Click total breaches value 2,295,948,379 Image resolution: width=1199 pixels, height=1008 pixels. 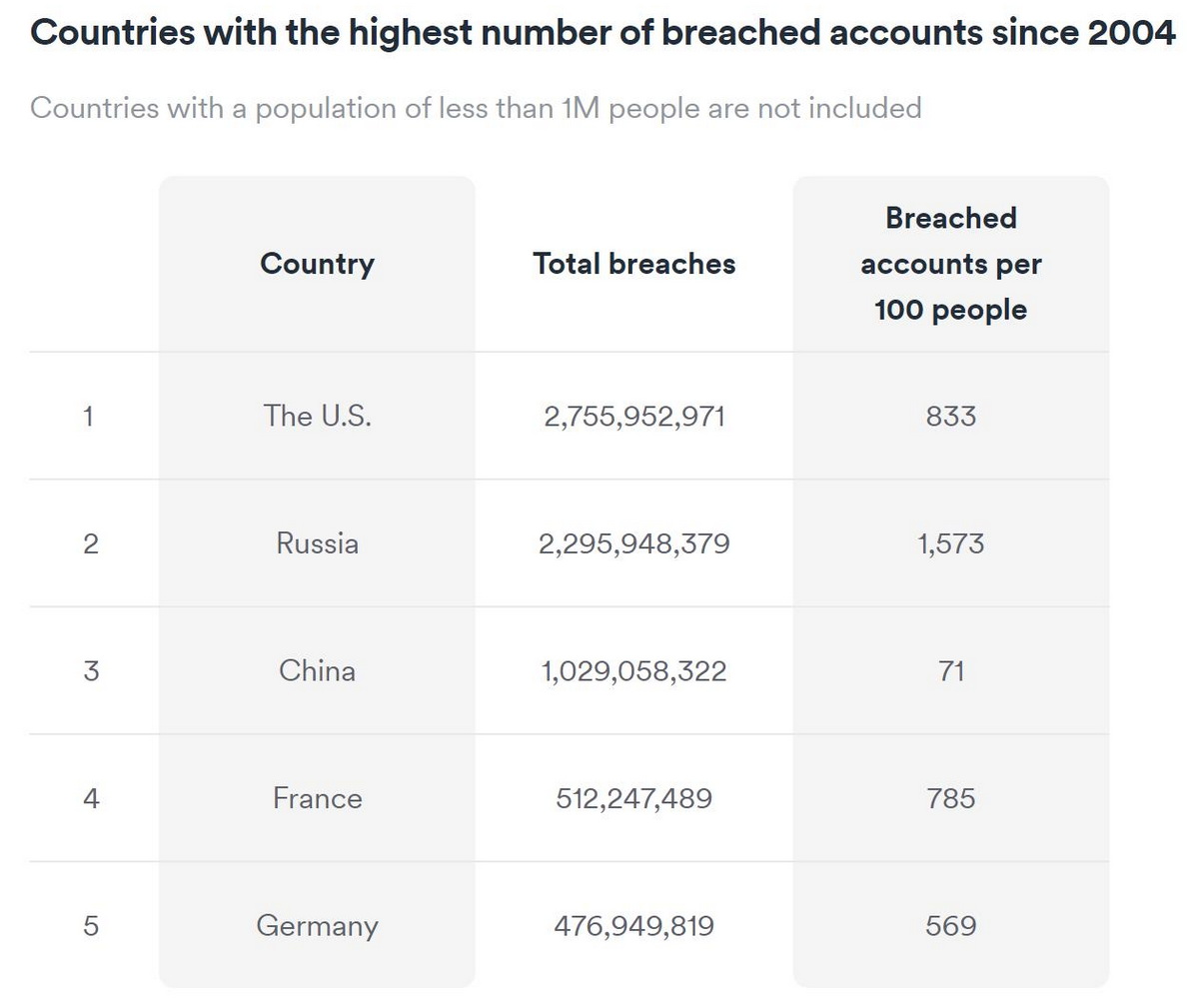coord(633,543)
